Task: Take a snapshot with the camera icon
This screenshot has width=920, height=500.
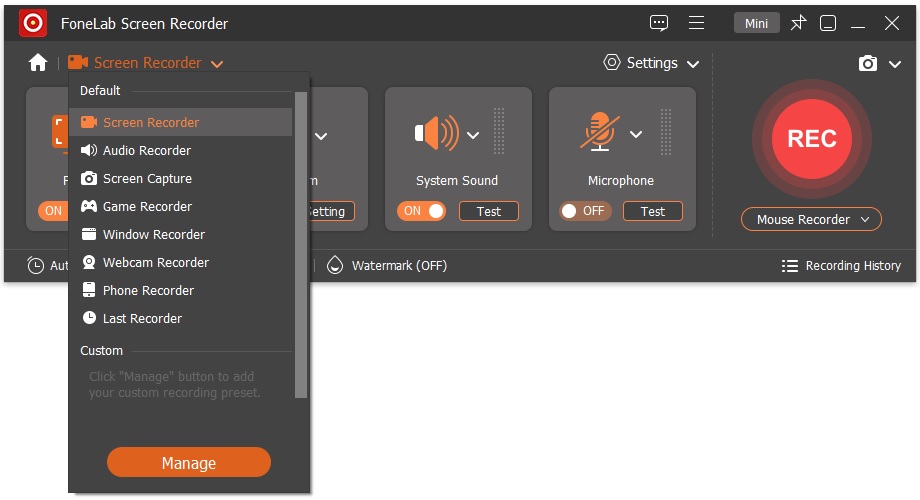Action: pyautogui.click(x=868, y=63)
